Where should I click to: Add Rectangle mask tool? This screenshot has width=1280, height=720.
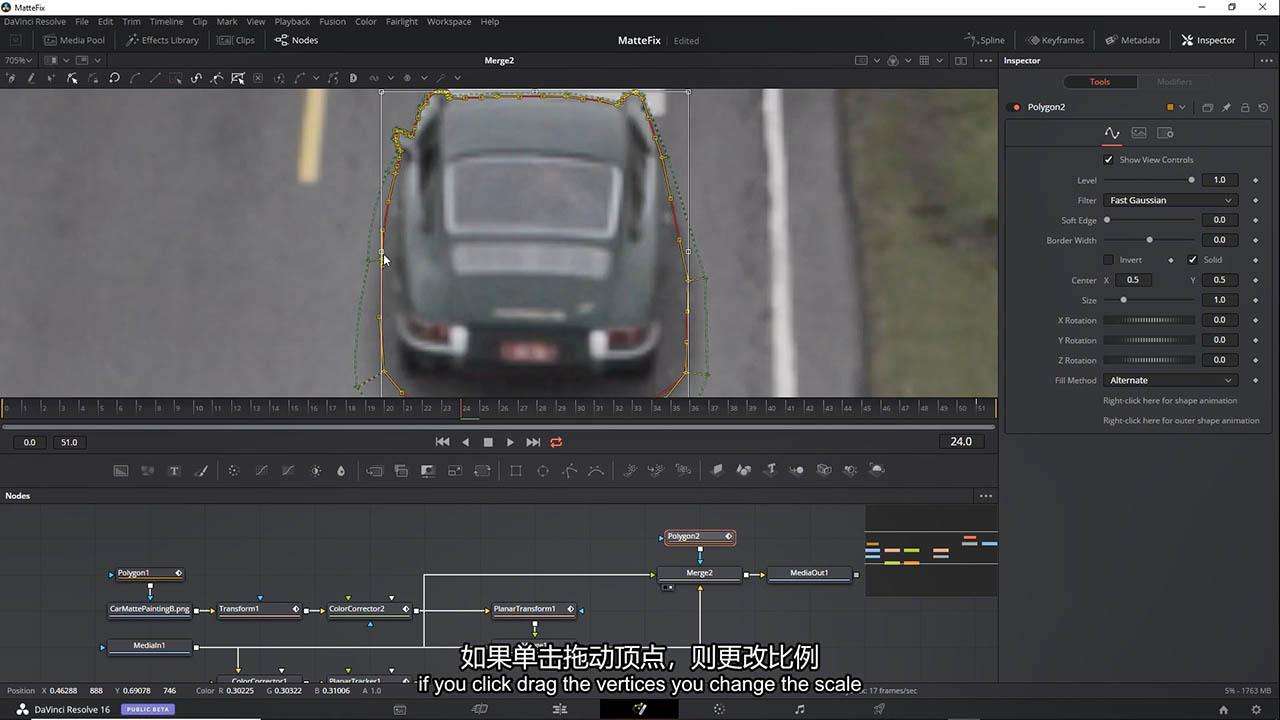(x=516, y=471)
